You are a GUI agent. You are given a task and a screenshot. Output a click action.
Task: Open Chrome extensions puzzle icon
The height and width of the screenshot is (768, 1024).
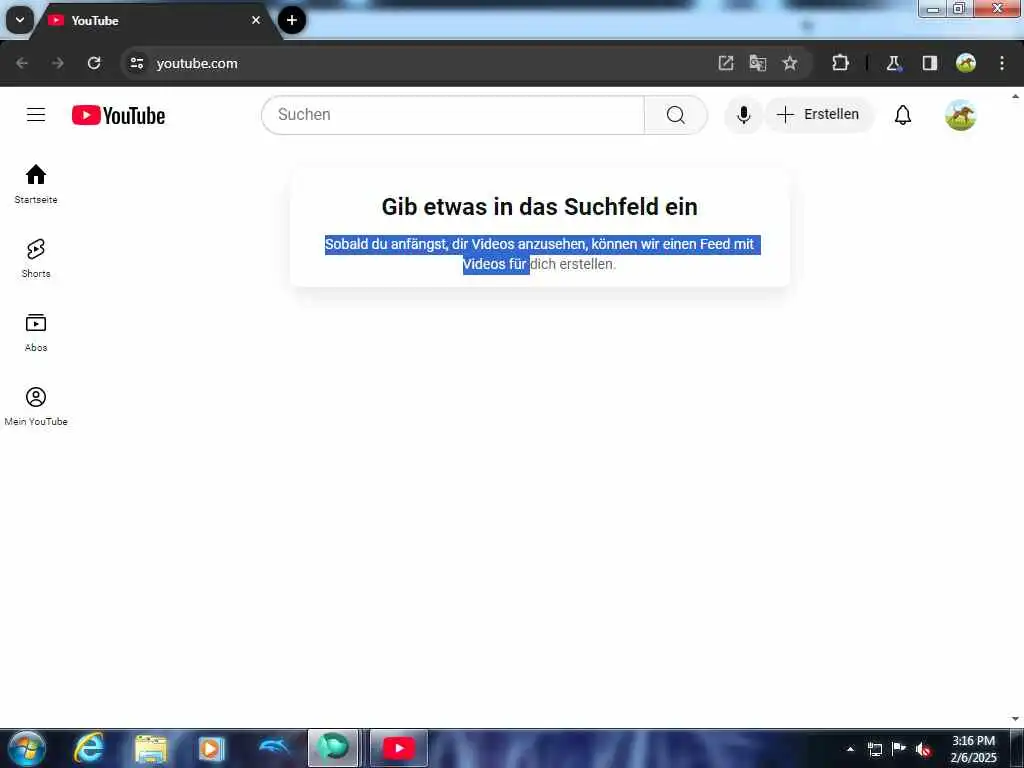840,63
